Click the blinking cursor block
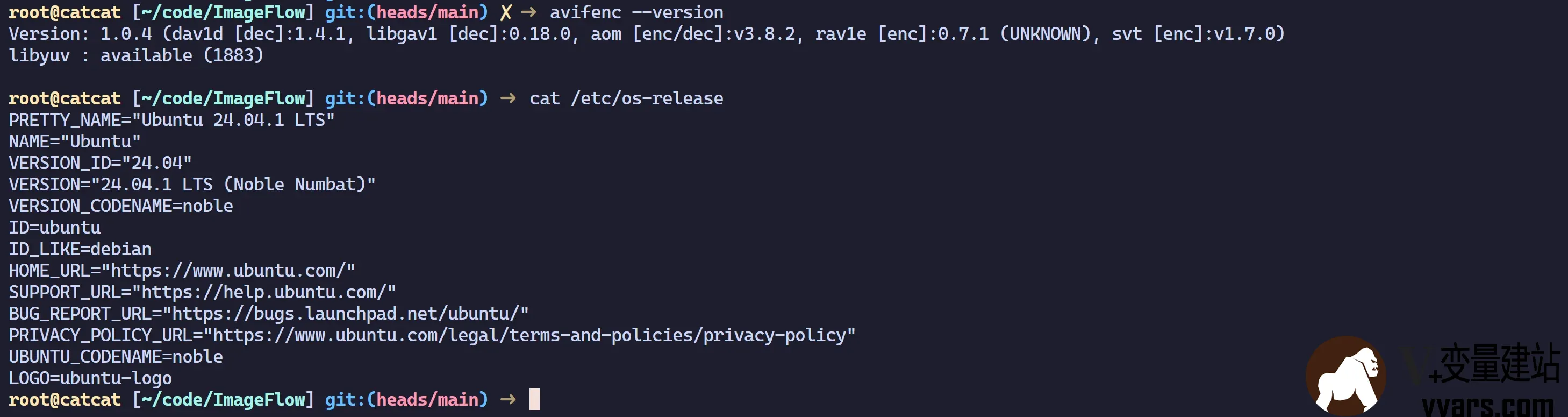The height and width of the screenshot is (417, 1568). click(534, 399)
